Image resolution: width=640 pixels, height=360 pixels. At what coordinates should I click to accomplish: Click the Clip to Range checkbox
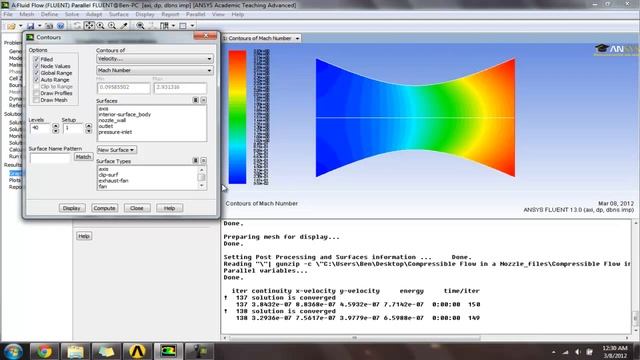(36, 87)
